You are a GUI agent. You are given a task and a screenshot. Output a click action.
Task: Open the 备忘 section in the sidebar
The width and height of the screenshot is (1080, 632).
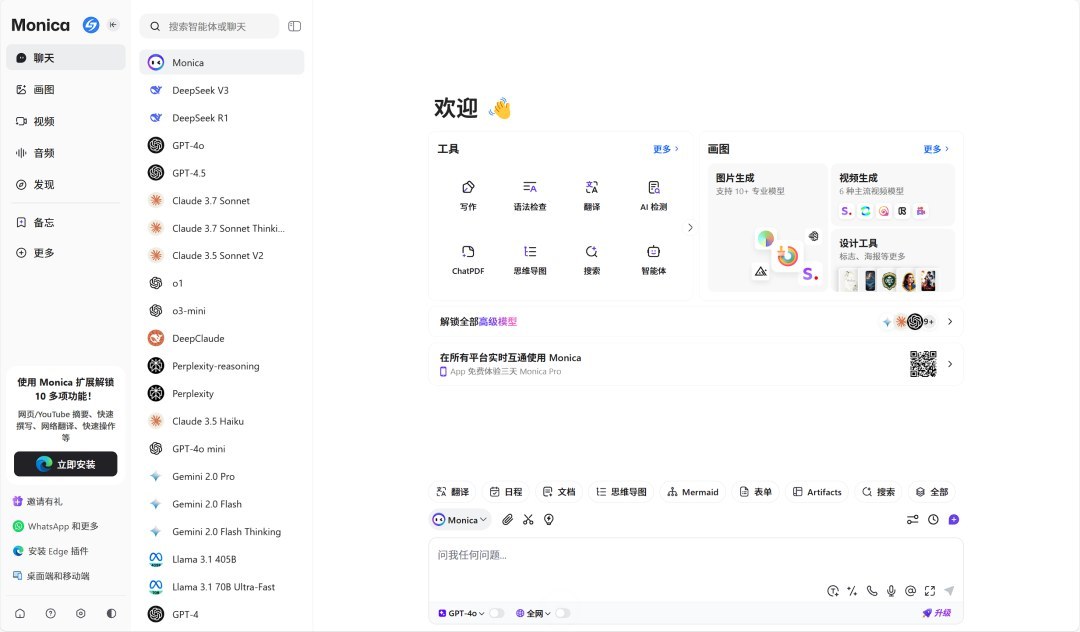65,222
